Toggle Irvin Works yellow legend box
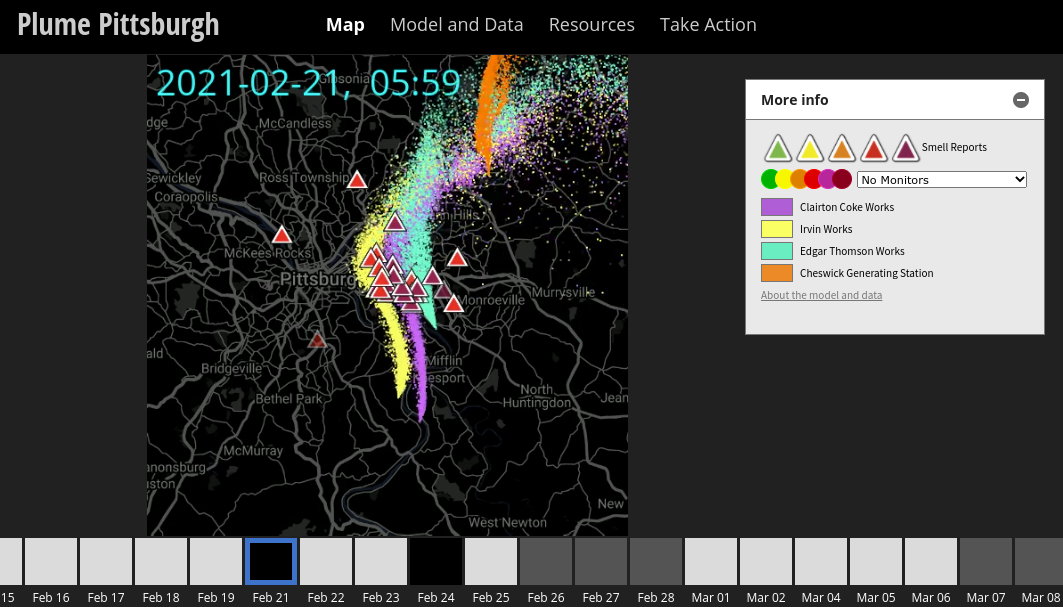This screenshot has height=607, width=1063. click(777, 229)
